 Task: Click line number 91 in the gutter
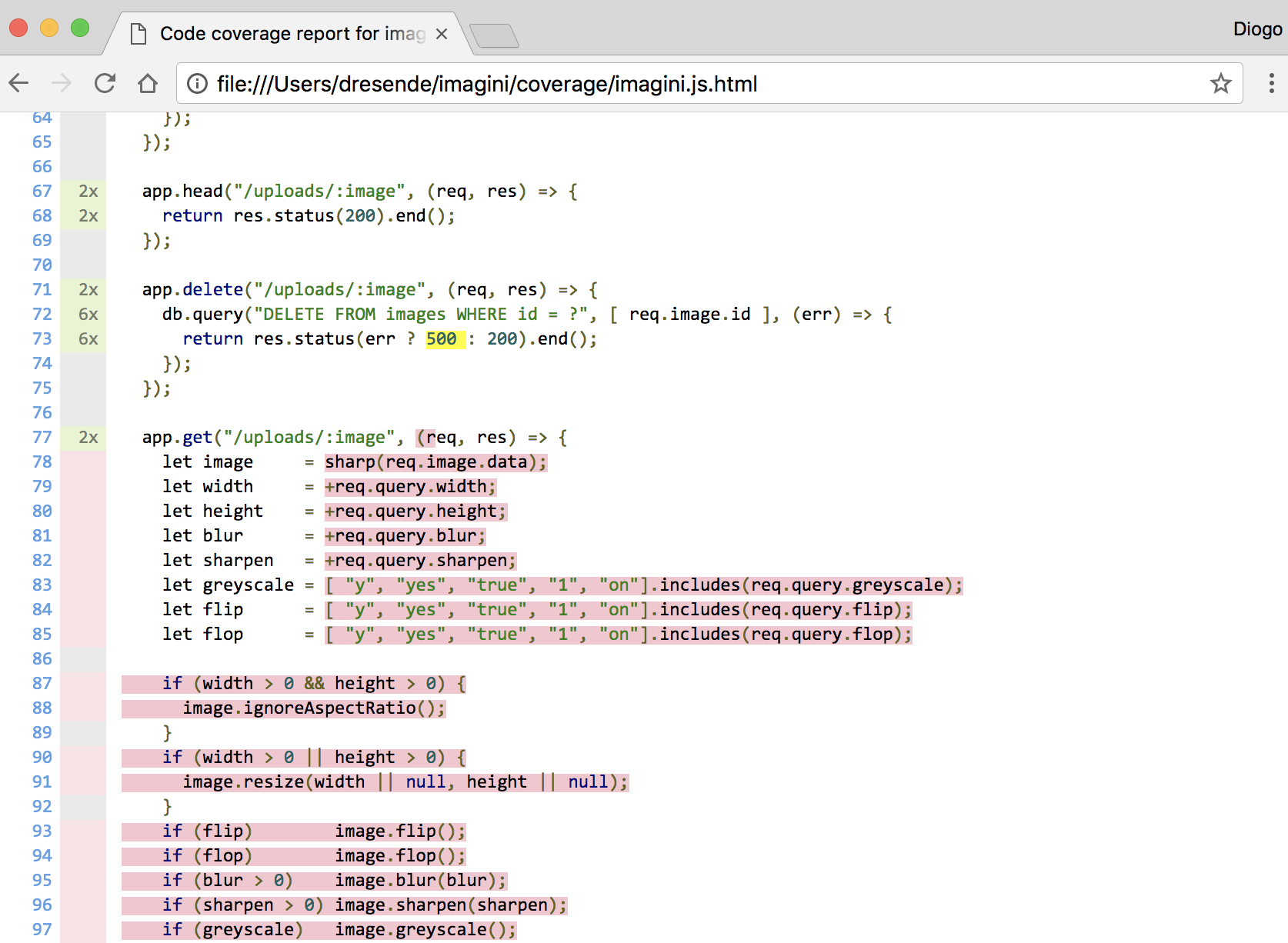coord(42,782)
